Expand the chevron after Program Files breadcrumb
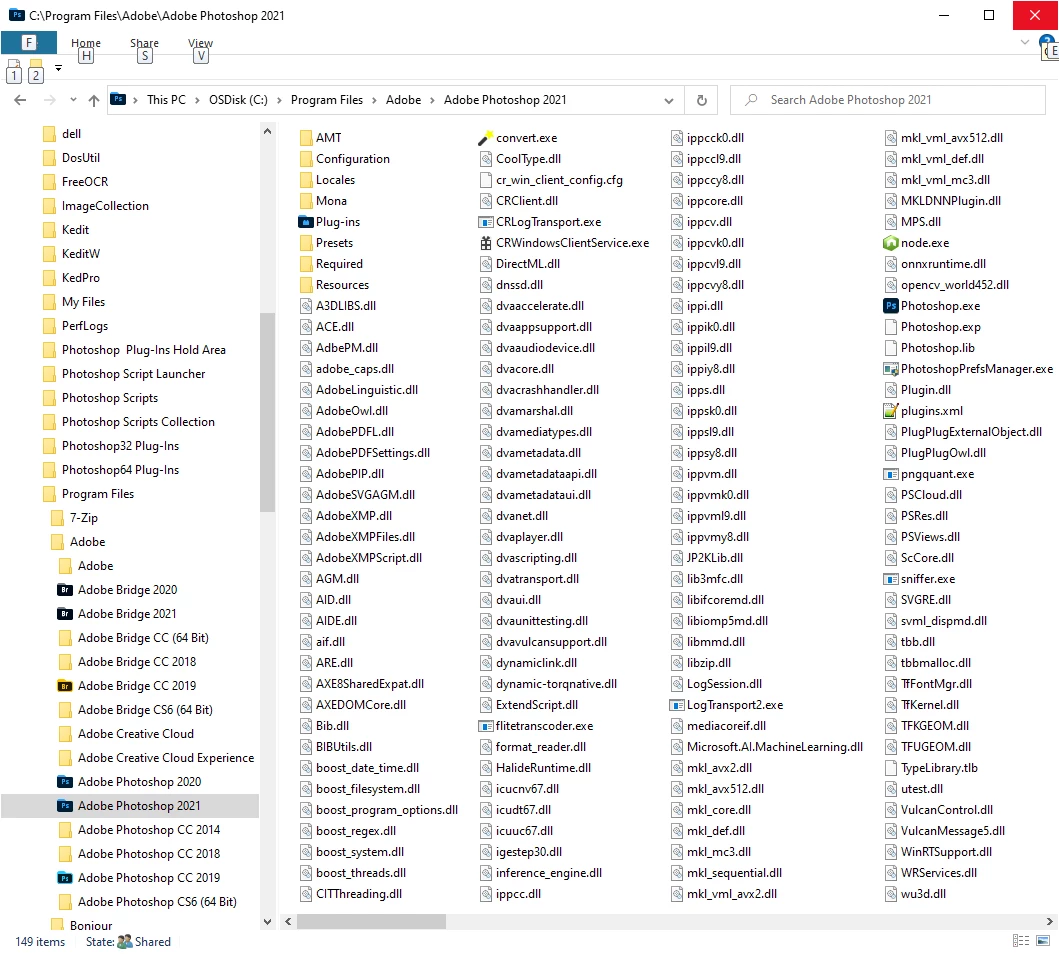The image size is (1059, 954). (x=374, y=100)
